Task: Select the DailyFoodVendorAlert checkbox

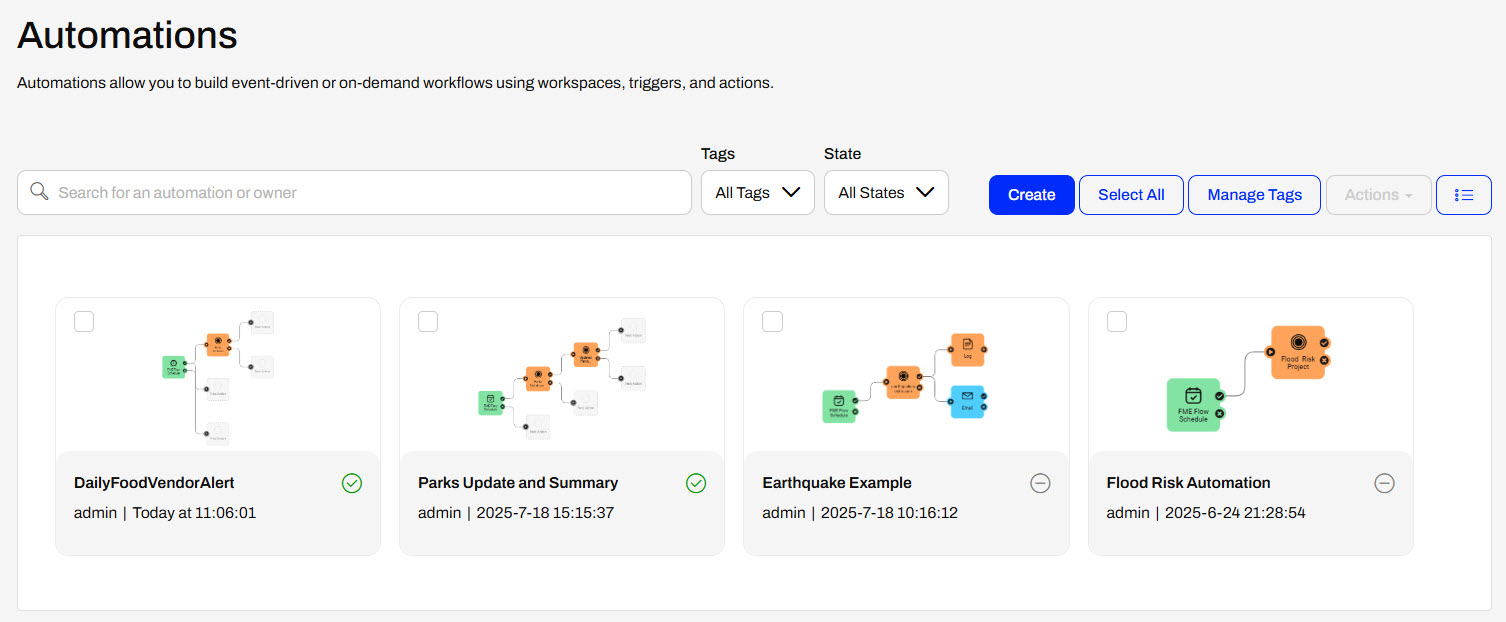Action: click(x=84, y=321)
